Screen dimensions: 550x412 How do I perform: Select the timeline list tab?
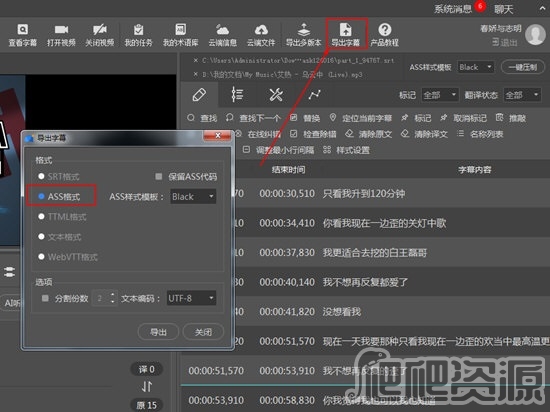pos(237,95)
